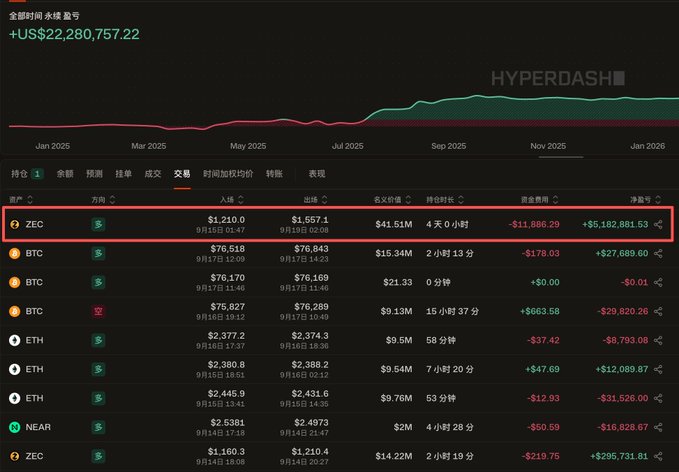
Task: Open the 表现 tab
Action: (317, 174)
